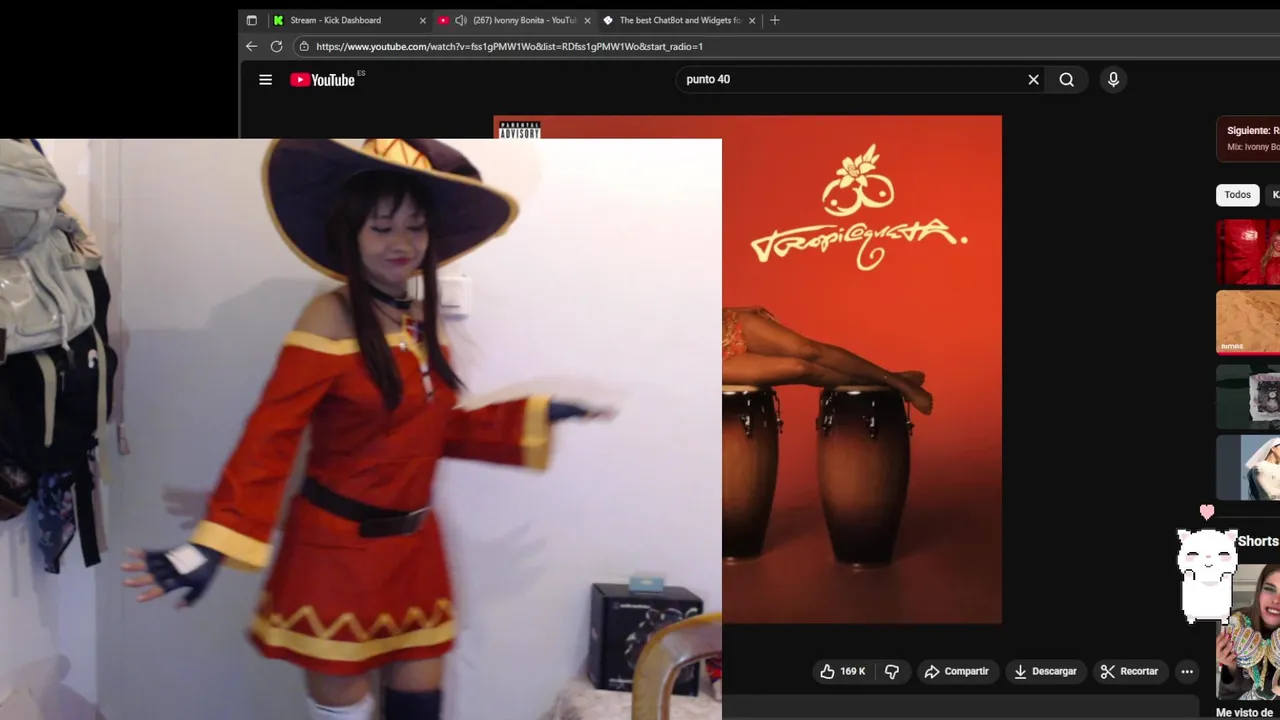Switch to Stream - Kick Dashboard tab
Viewport: 1280px width, 720px height.
(x=349, y=20)
